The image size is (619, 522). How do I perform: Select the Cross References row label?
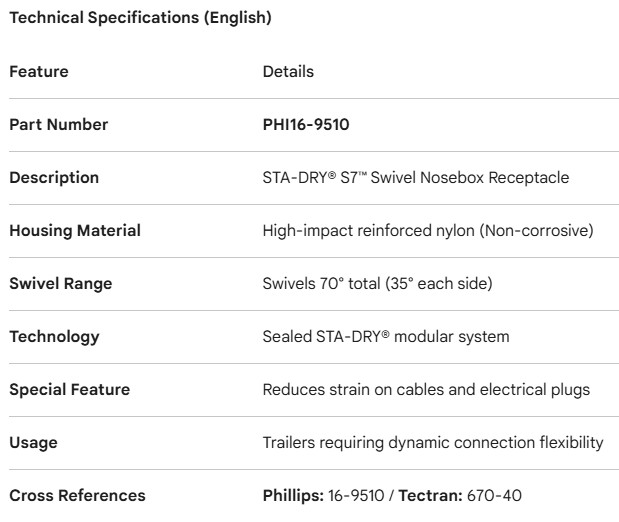[77, 496]
